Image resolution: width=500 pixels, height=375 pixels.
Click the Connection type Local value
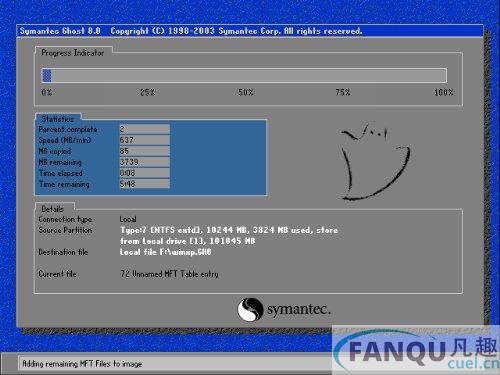coord(128,219)
